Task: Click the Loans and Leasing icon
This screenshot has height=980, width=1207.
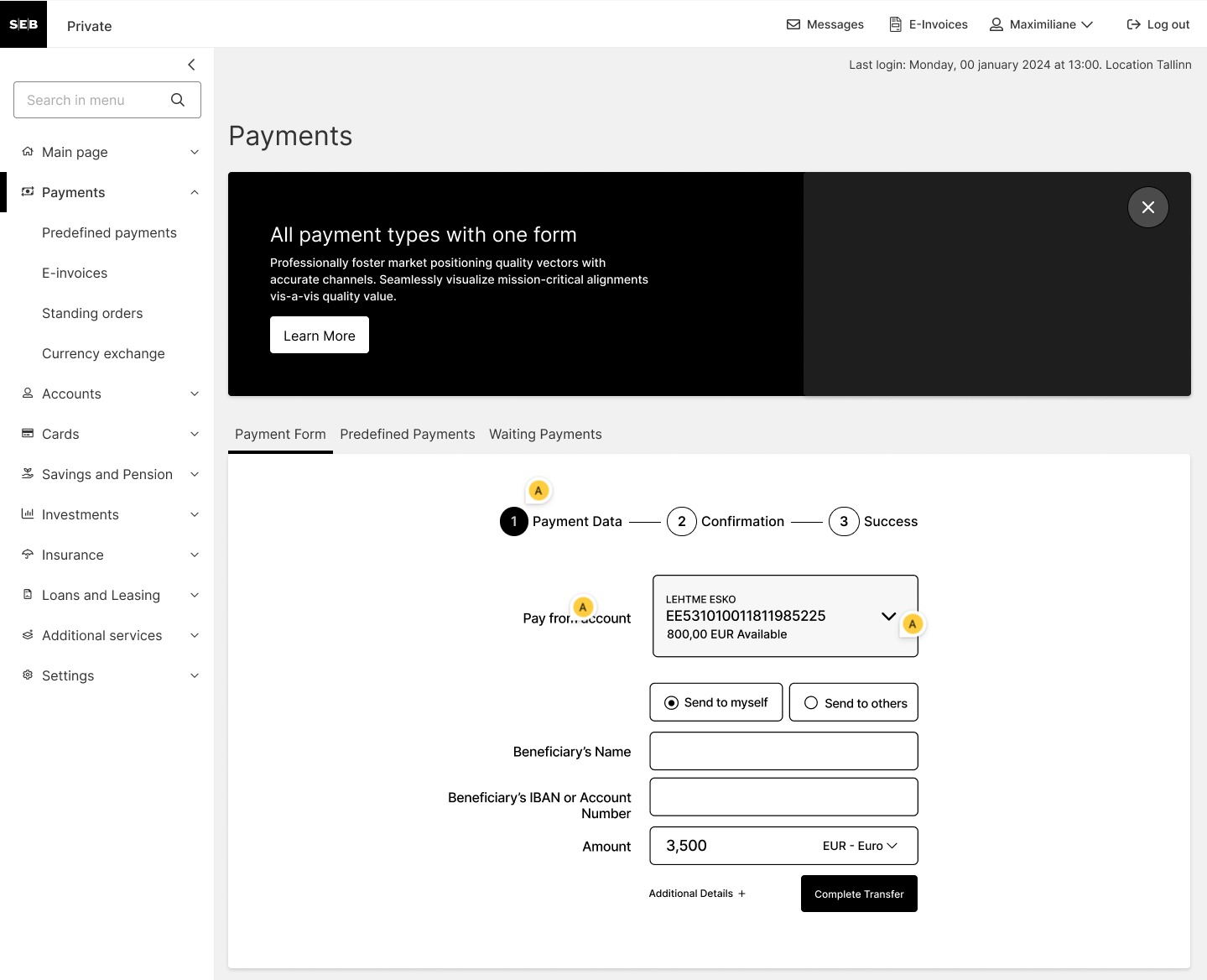Action: pyautogui.click(x=28, y=595)
